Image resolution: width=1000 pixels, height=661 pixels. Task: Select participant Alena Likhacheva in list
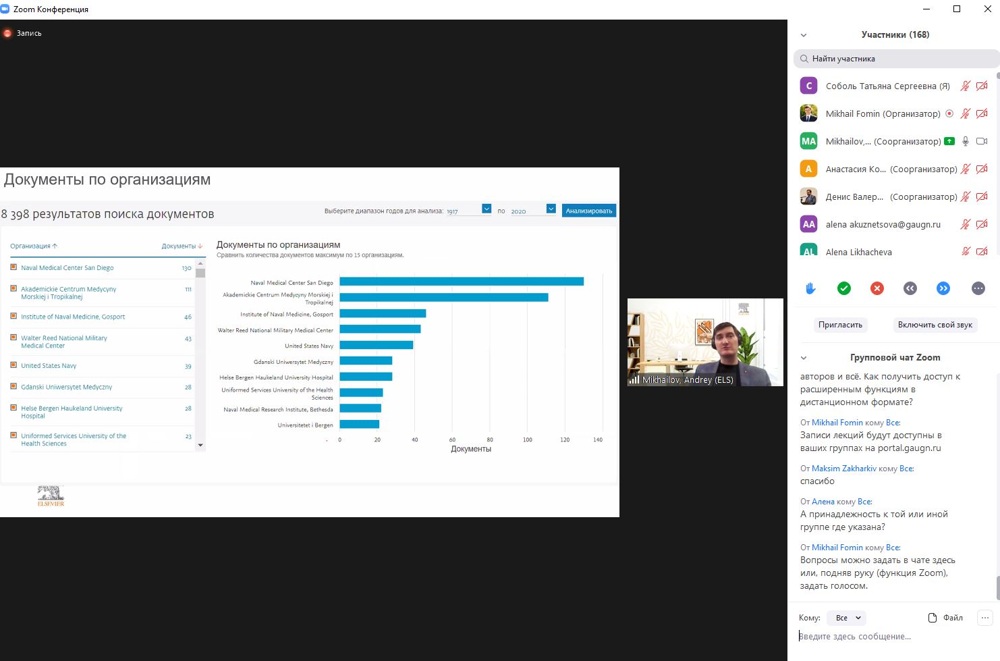pos(893,251)
